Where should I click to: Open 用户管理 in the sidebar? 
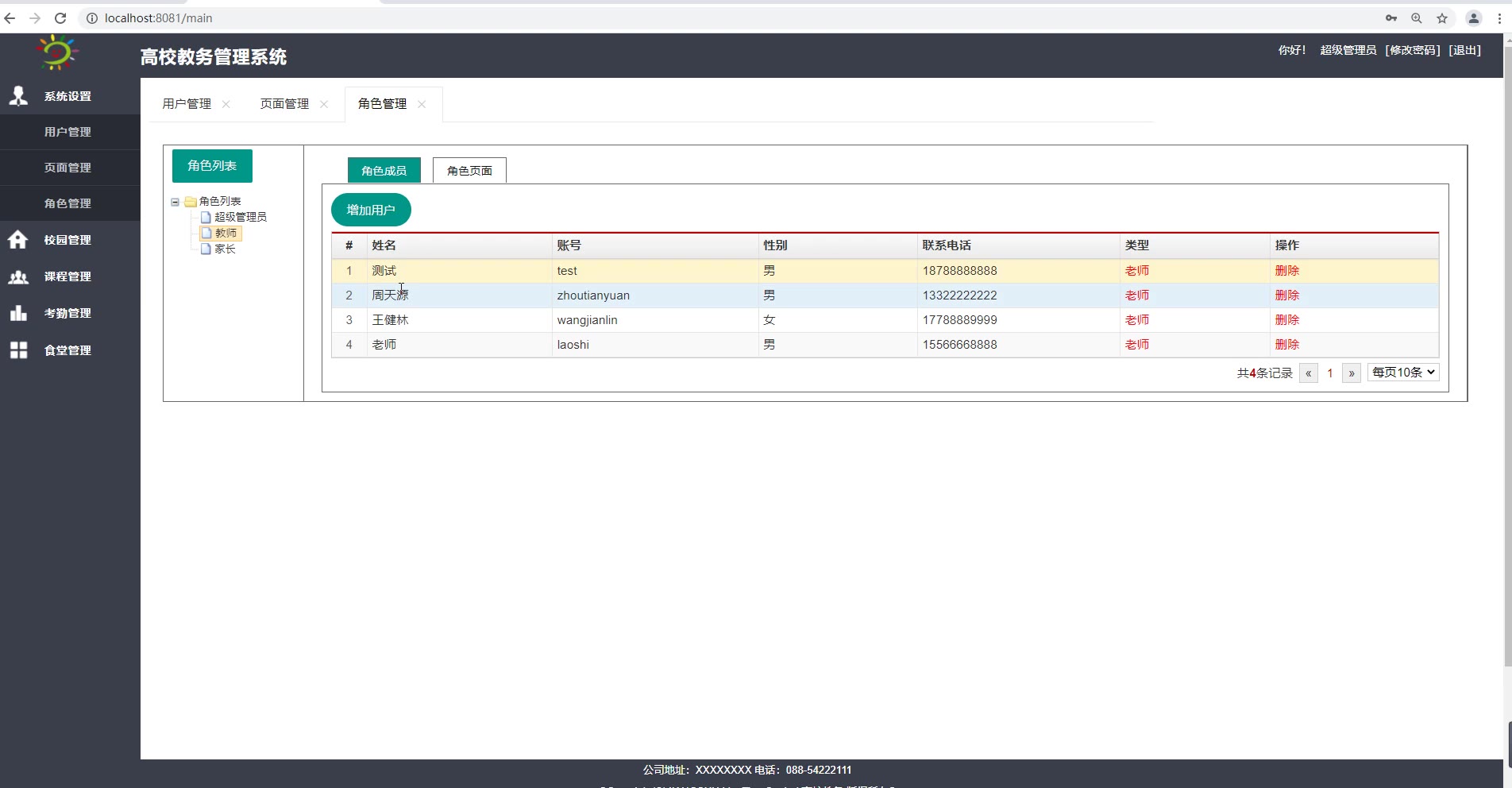pyautogui.click(x=70, y=132)
